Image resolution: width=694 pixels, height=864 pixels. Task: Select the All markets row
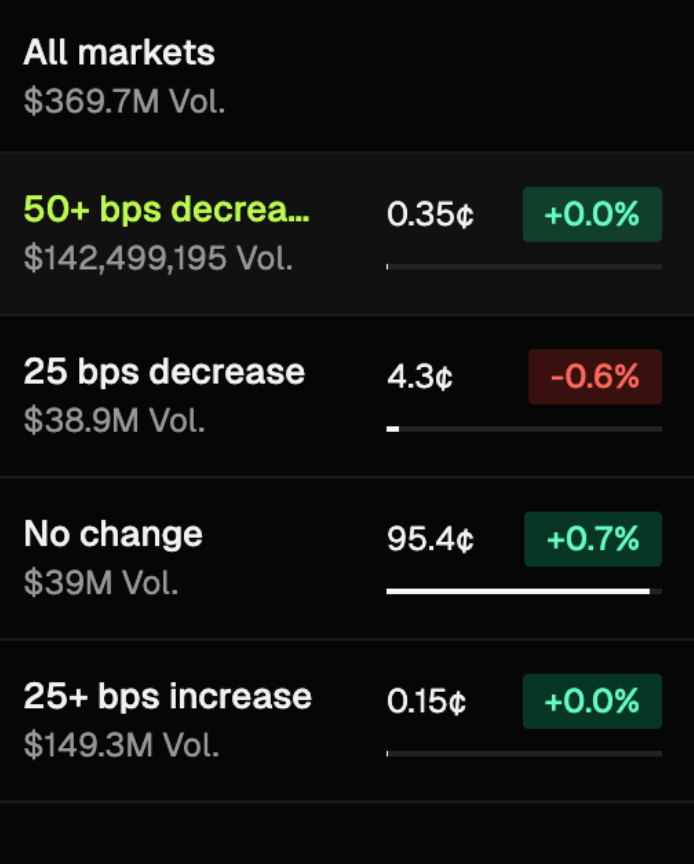[119, 52]
